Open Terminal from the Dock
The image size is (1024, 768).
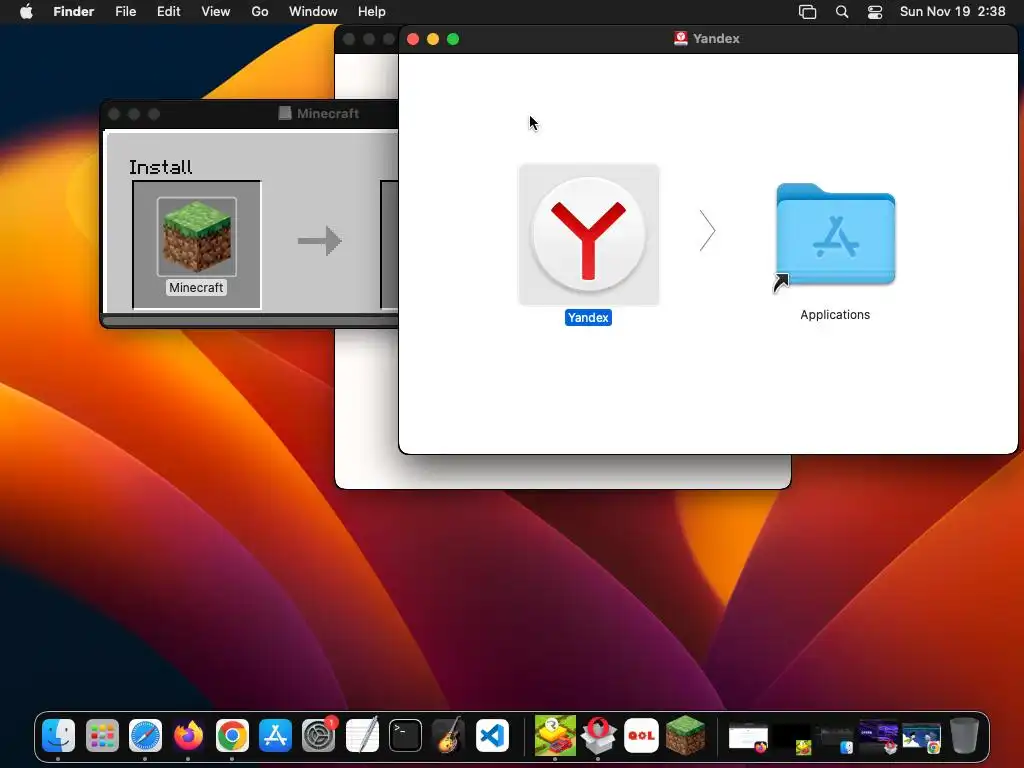405,736
